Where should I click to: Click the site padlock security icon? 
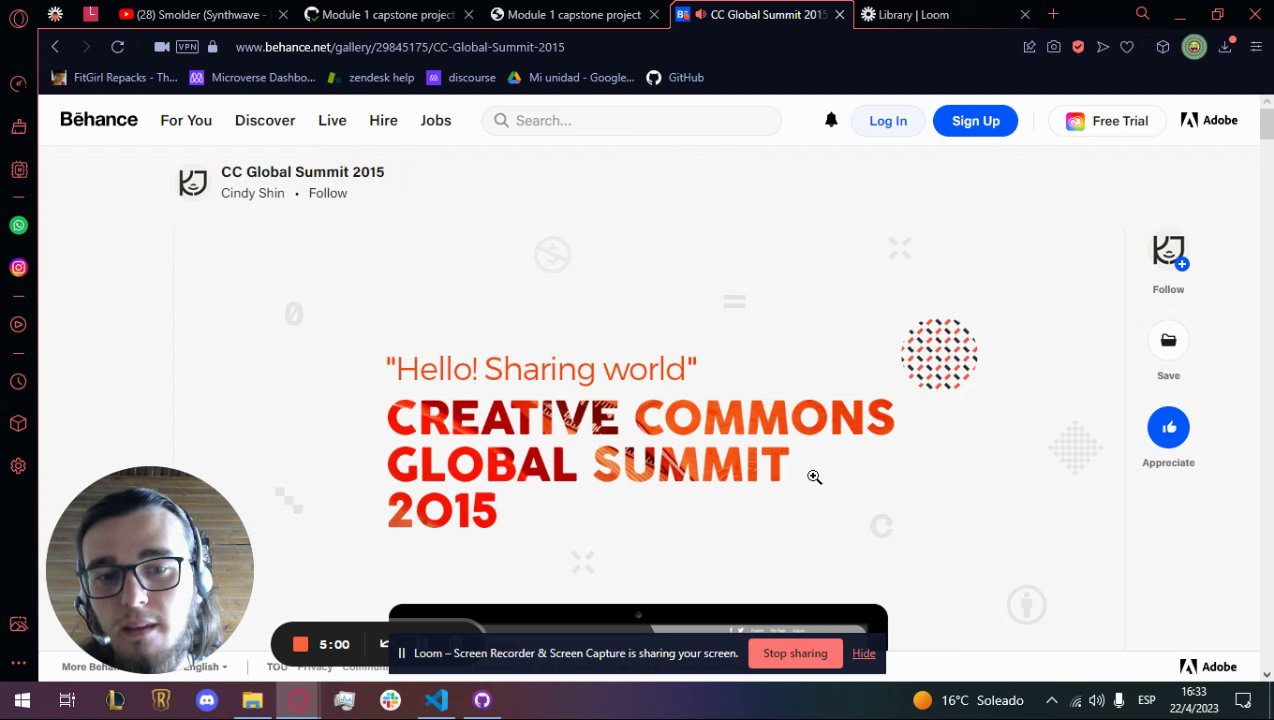(x=212, y=47)
